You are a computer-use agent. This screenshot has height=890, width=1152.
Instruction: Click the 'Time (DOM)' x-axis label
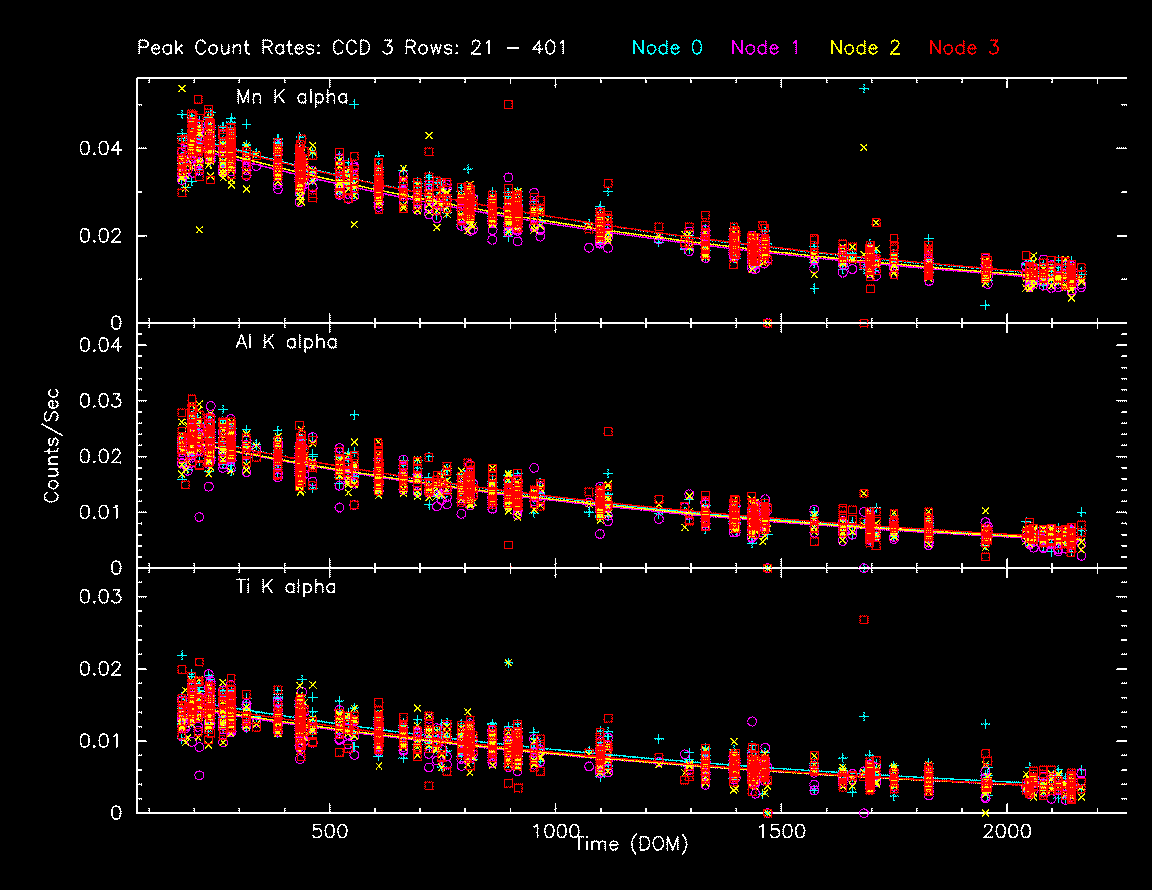point(631,845)
